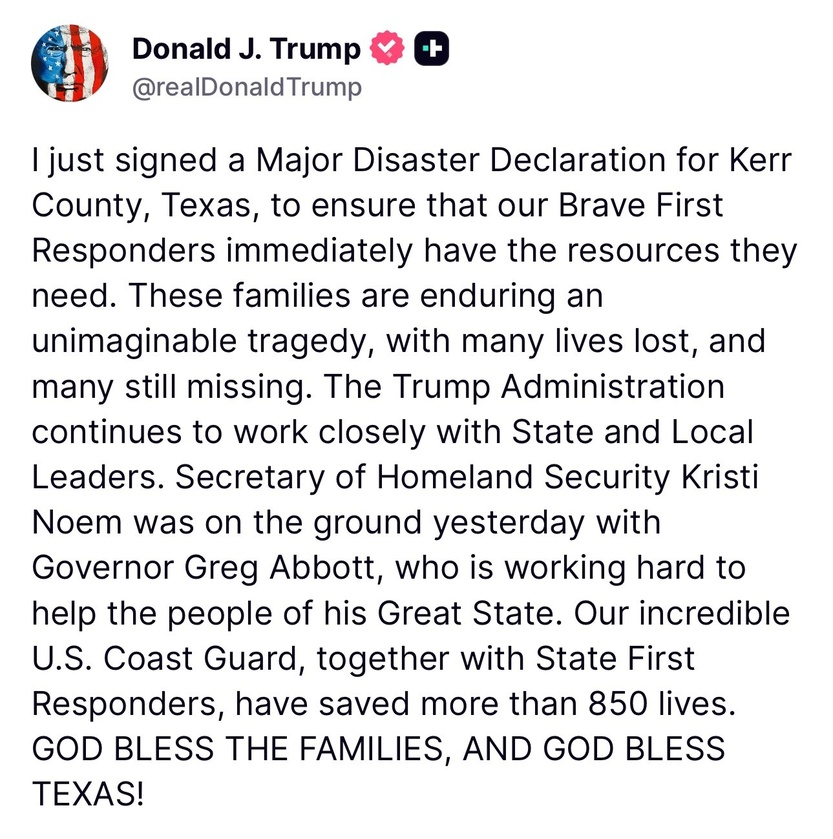This screenshot has height=839, width=833.
Task: Click the flag-painted profile avatar
Action: [70, 63]
